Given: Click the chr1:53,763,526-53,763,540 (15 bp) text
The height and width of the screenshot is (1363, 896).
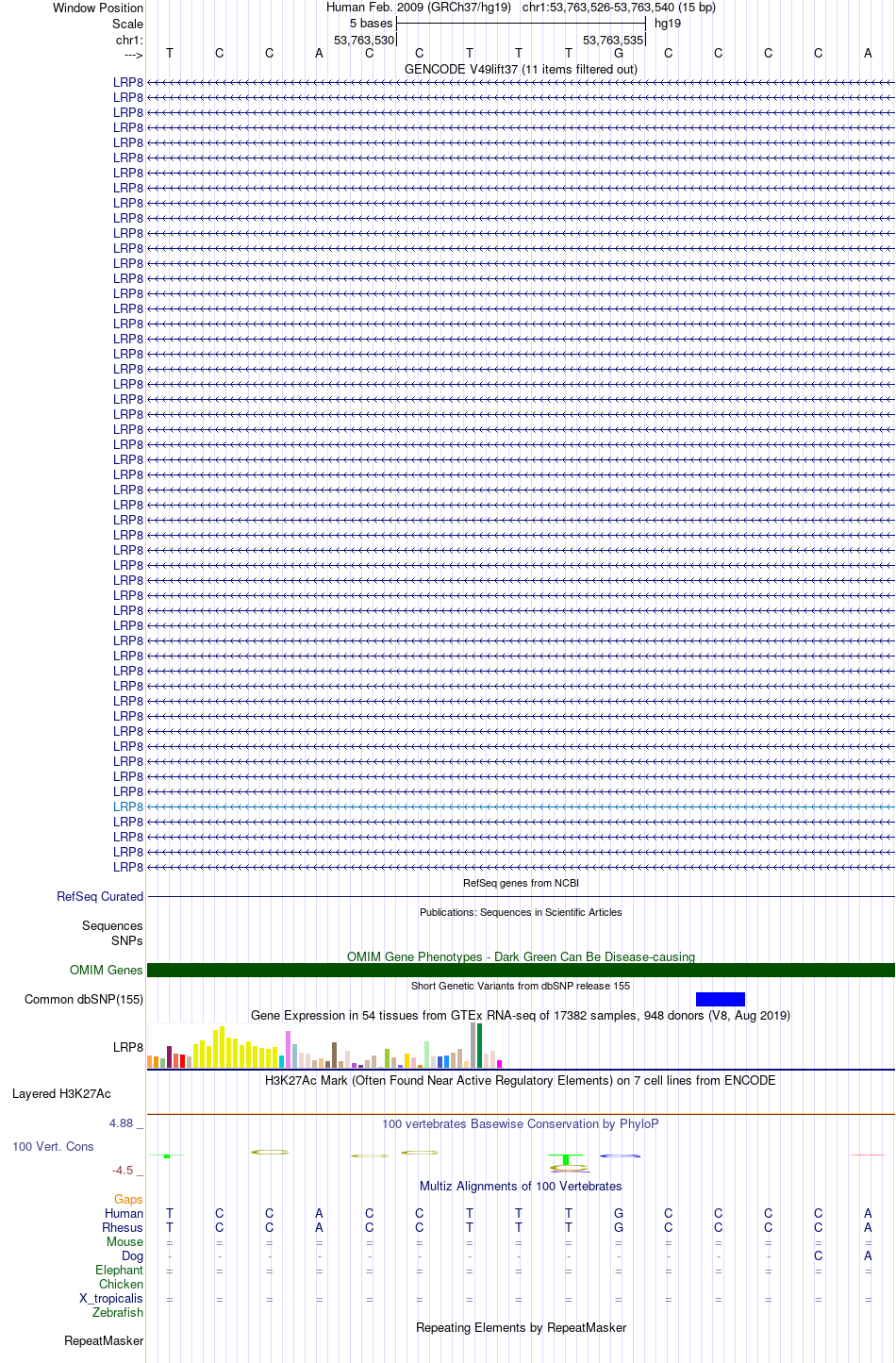Looking at the screenshot, I should 619,7.
